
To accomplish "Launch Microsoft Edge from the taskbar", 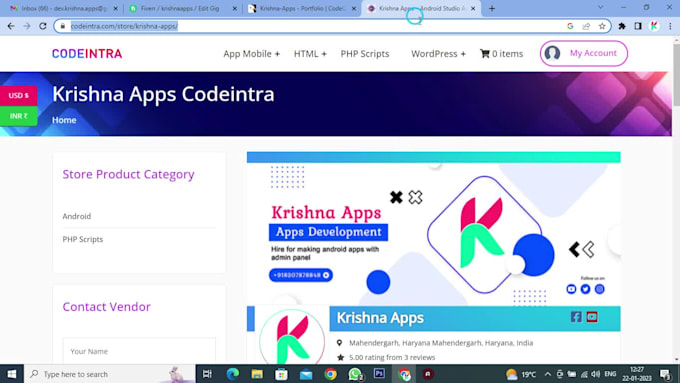I will click(x=232, y=374).
